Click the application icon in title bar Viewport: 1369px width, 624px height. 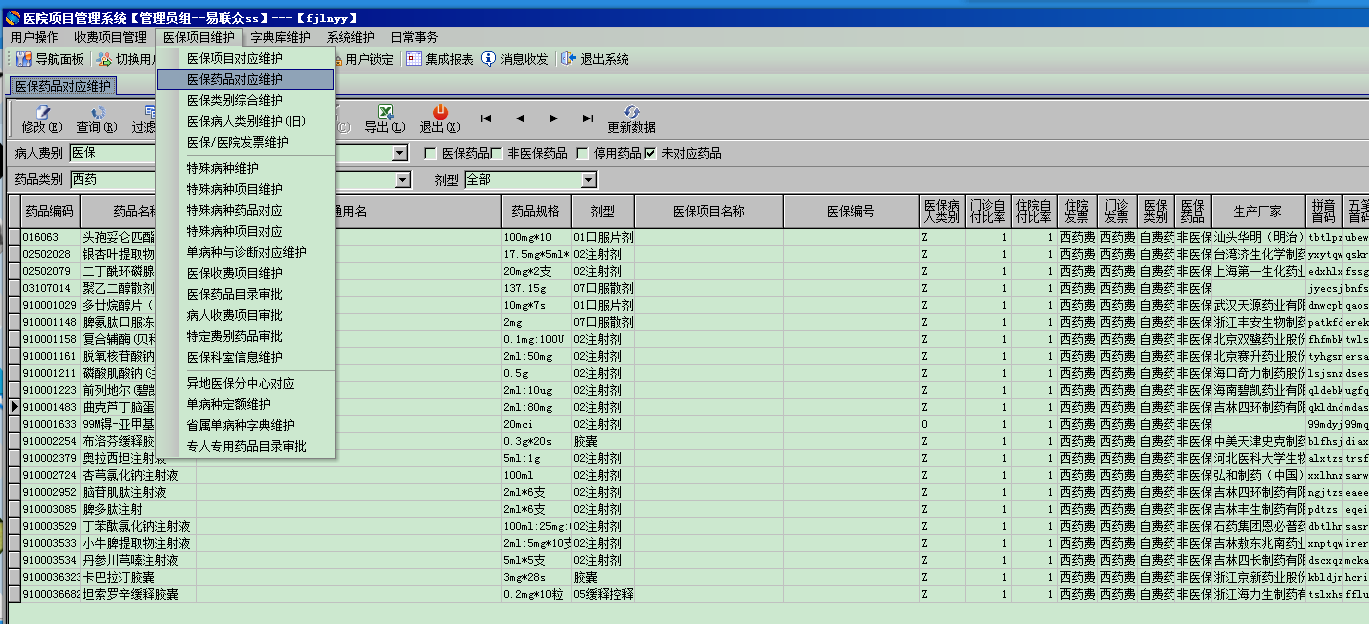click(x=12, y=18)
